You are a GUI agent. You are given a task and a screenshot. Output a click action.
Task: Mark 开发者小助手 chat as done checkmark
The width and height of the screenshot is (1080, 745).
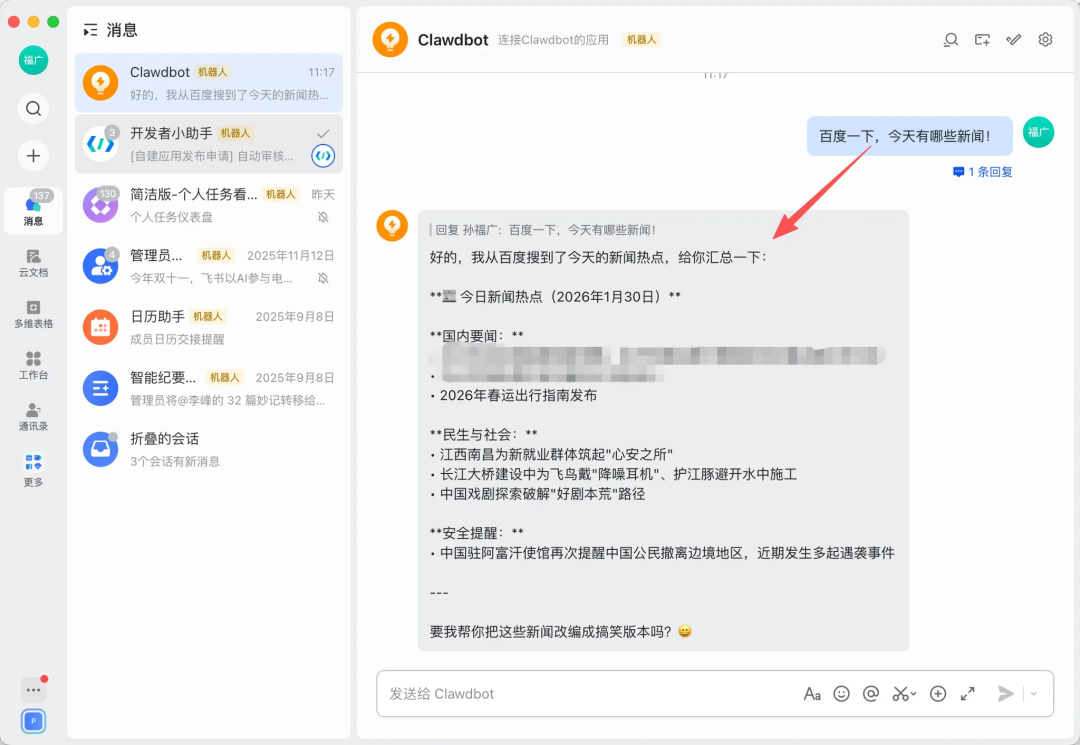click(x=322, y=133)
